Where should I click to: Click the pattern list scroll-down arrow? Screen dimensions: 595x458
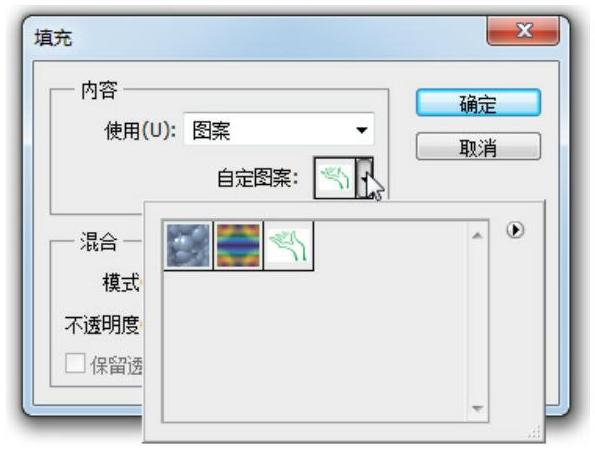[x=477, y=408]
